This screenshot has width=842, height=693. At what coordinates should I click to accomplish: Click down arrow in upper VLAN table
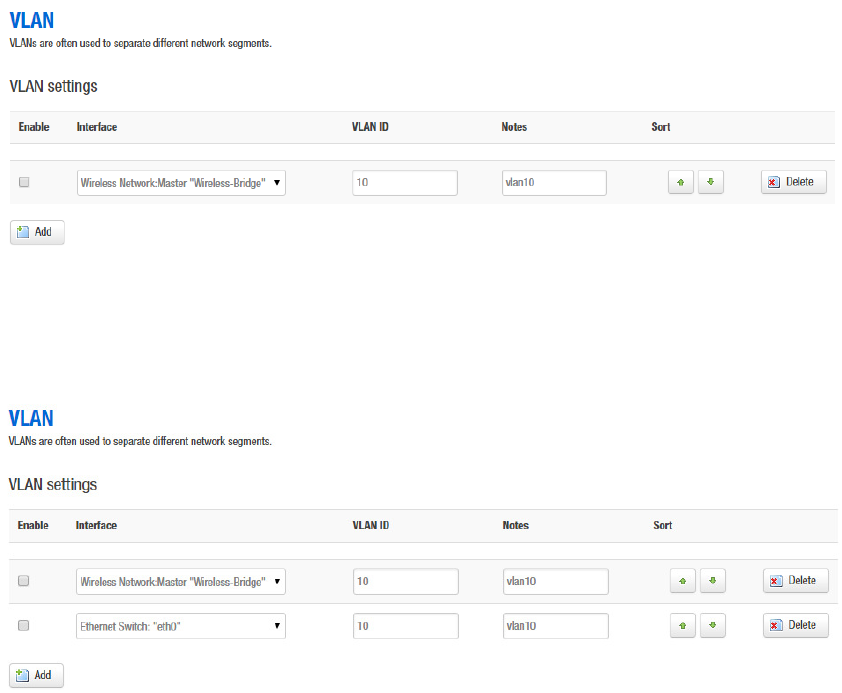pos(710,183)
